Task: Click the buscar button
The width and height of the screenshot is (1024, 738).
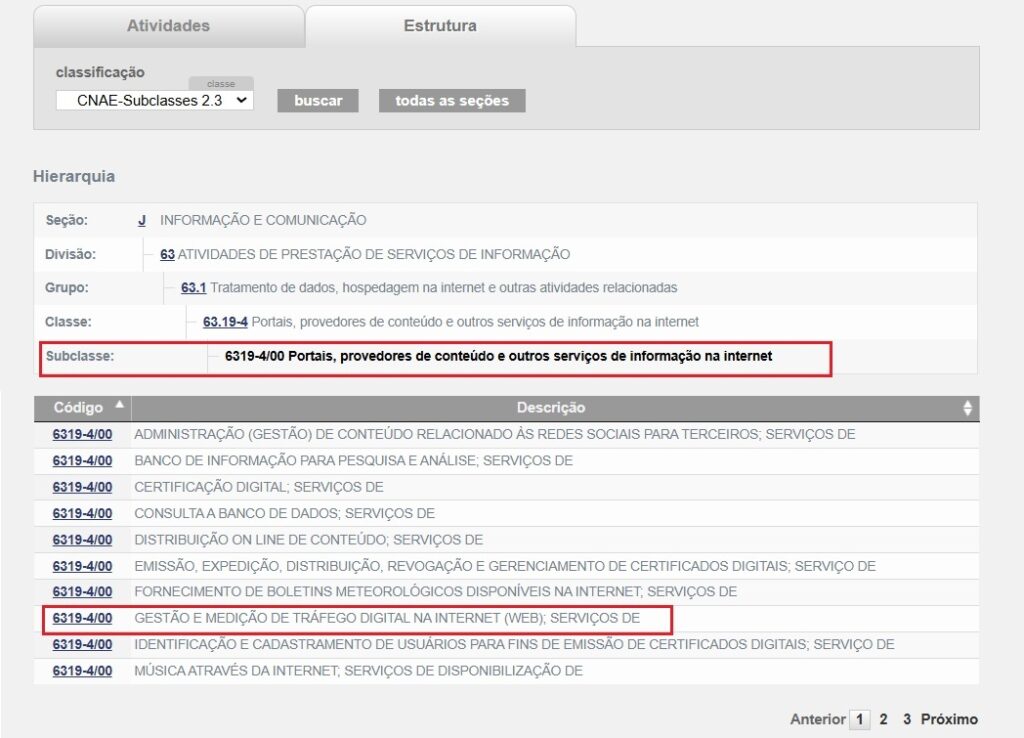Action: (317, 100)
